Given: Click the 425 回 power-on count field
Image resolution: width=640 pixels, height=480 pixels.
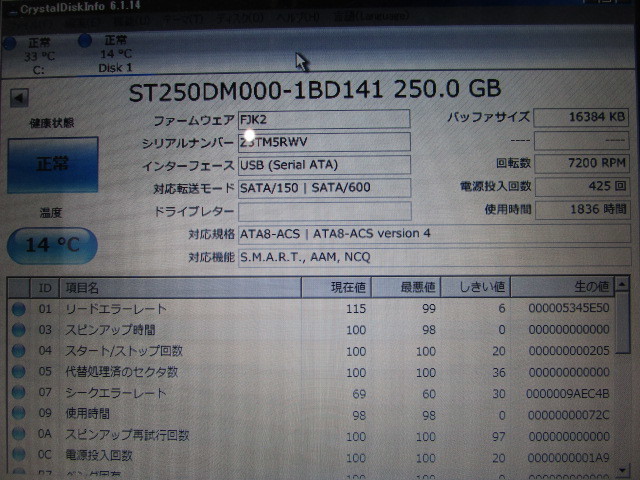Looking at the screenshot, I should click(582, 187).
